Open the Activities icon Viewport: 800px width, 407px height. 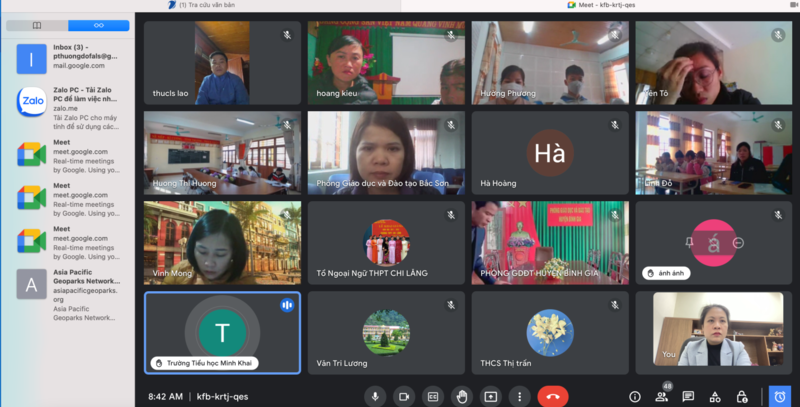coord(715,396)
